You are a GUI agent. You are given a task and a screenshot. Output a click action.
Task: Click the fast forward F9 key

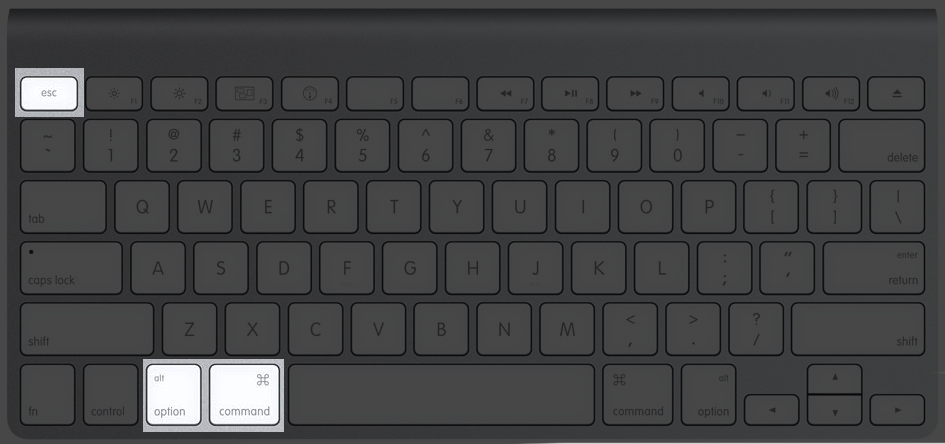(635, 93)
